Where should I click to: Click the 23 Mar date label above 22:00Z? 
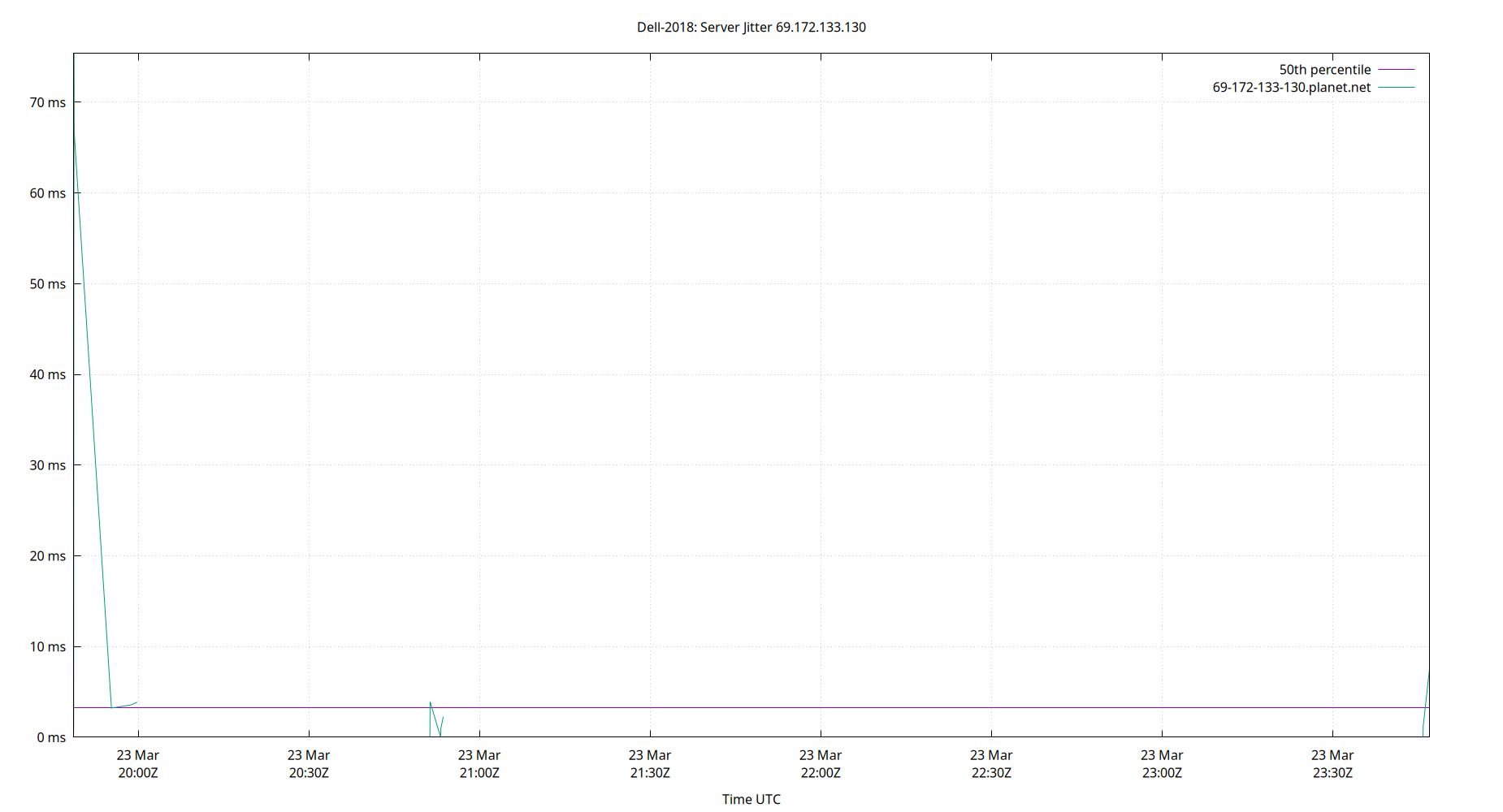tap(821, 754)
